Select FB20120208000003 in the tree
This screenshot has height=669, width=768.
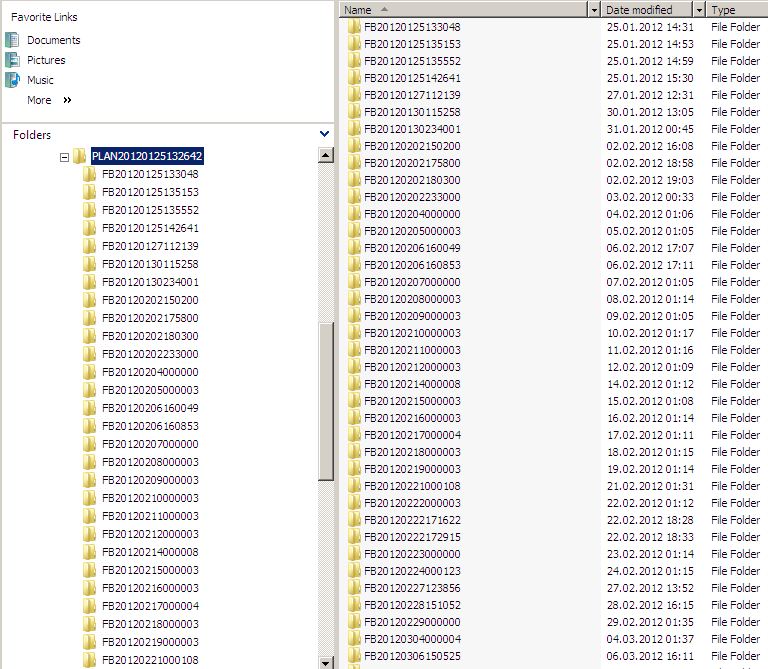pos(150,462)
